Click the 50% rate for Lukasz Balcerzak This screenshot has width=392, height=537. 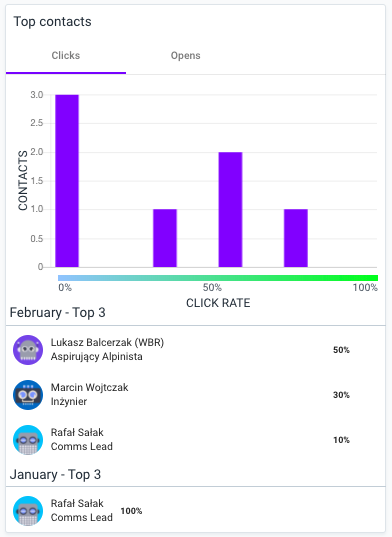point(341,350)
